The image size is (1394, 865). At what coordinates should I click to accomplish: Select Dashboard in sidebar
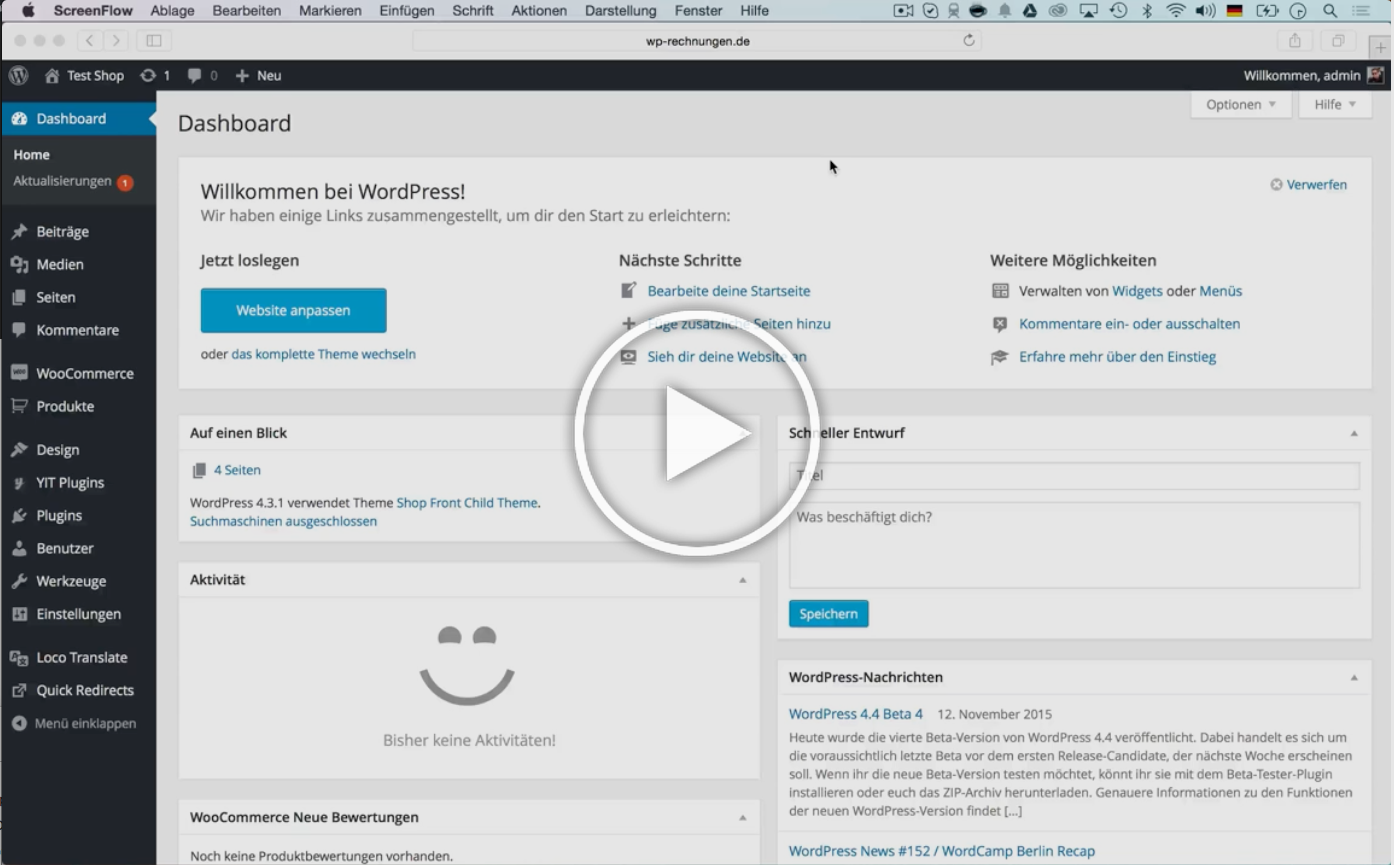[78, 118]
